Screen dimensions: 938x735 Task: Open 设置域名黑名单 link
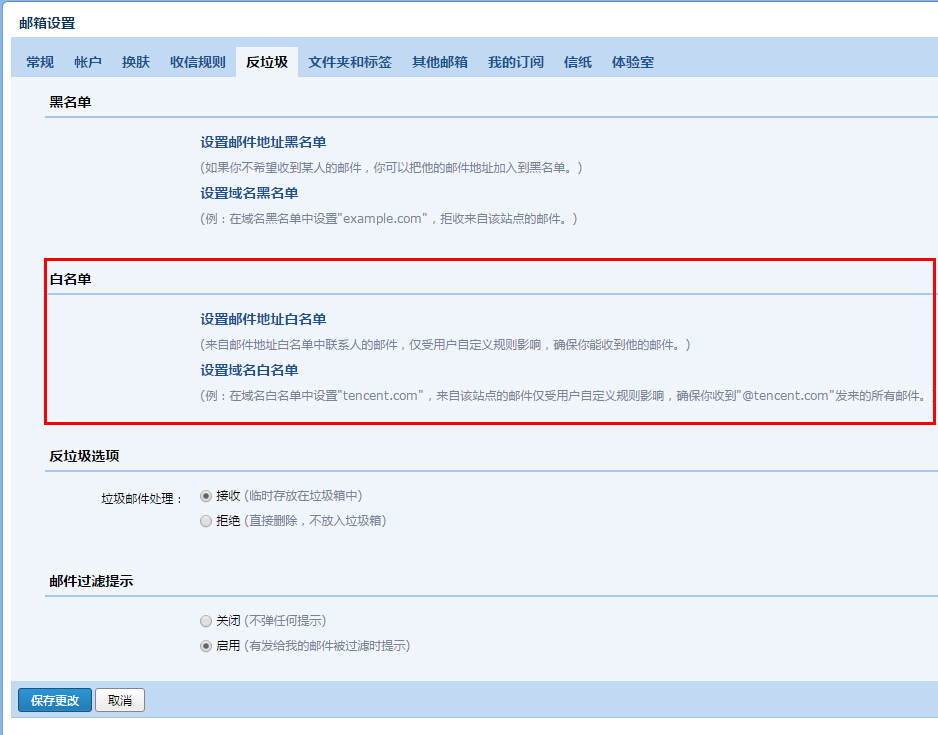pyautogui.click(x=249, y=193)
